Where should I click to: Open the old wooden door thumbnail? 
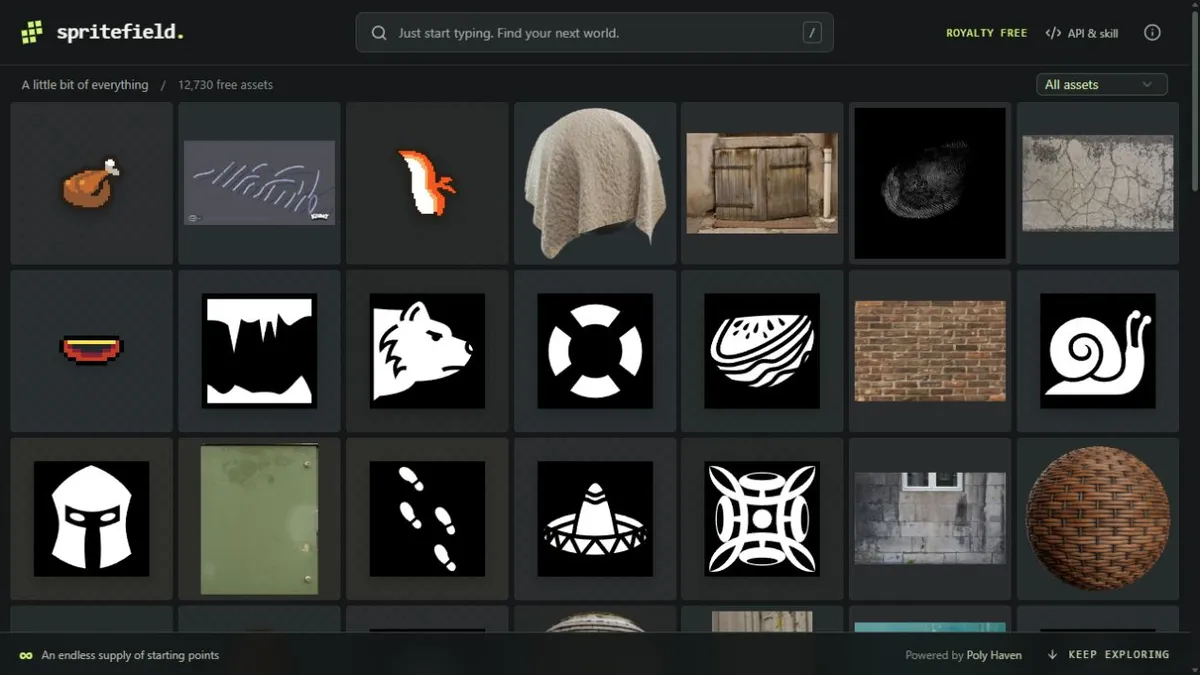762,183
